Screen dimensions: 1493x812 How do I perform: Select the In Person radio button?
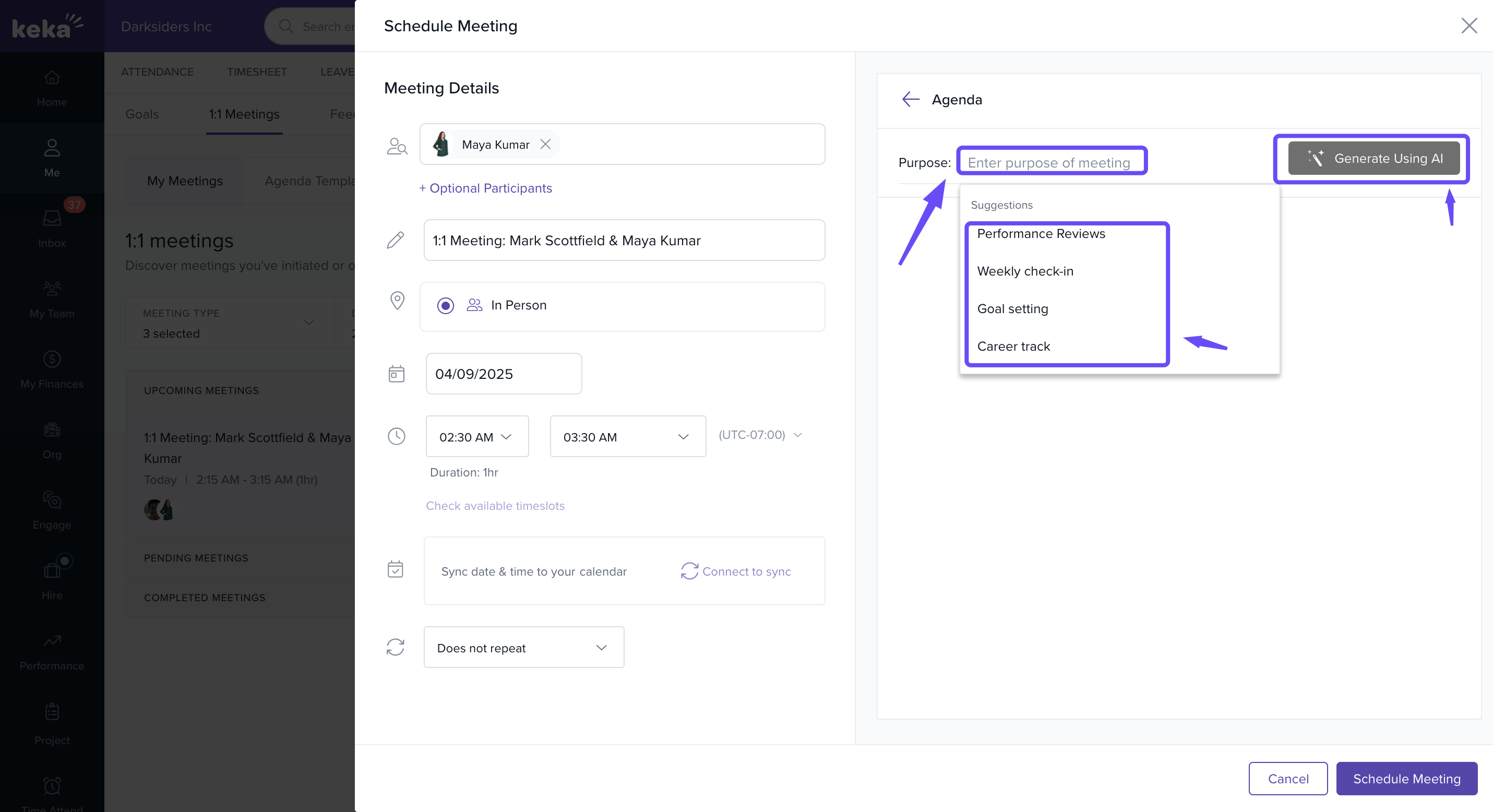pos(445,305)
